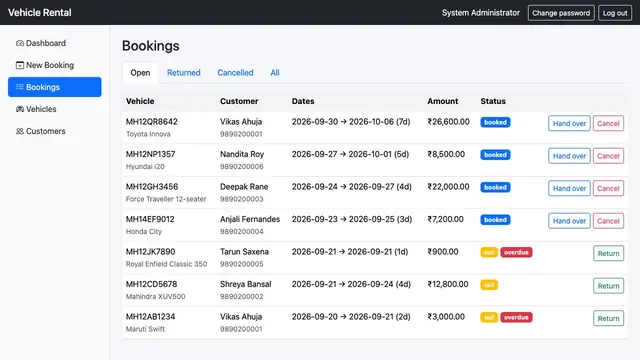Image resolution: width=640 pixels, height=360 pixels.
Task: Show the All bookings tab
Action: click(275, 73)
